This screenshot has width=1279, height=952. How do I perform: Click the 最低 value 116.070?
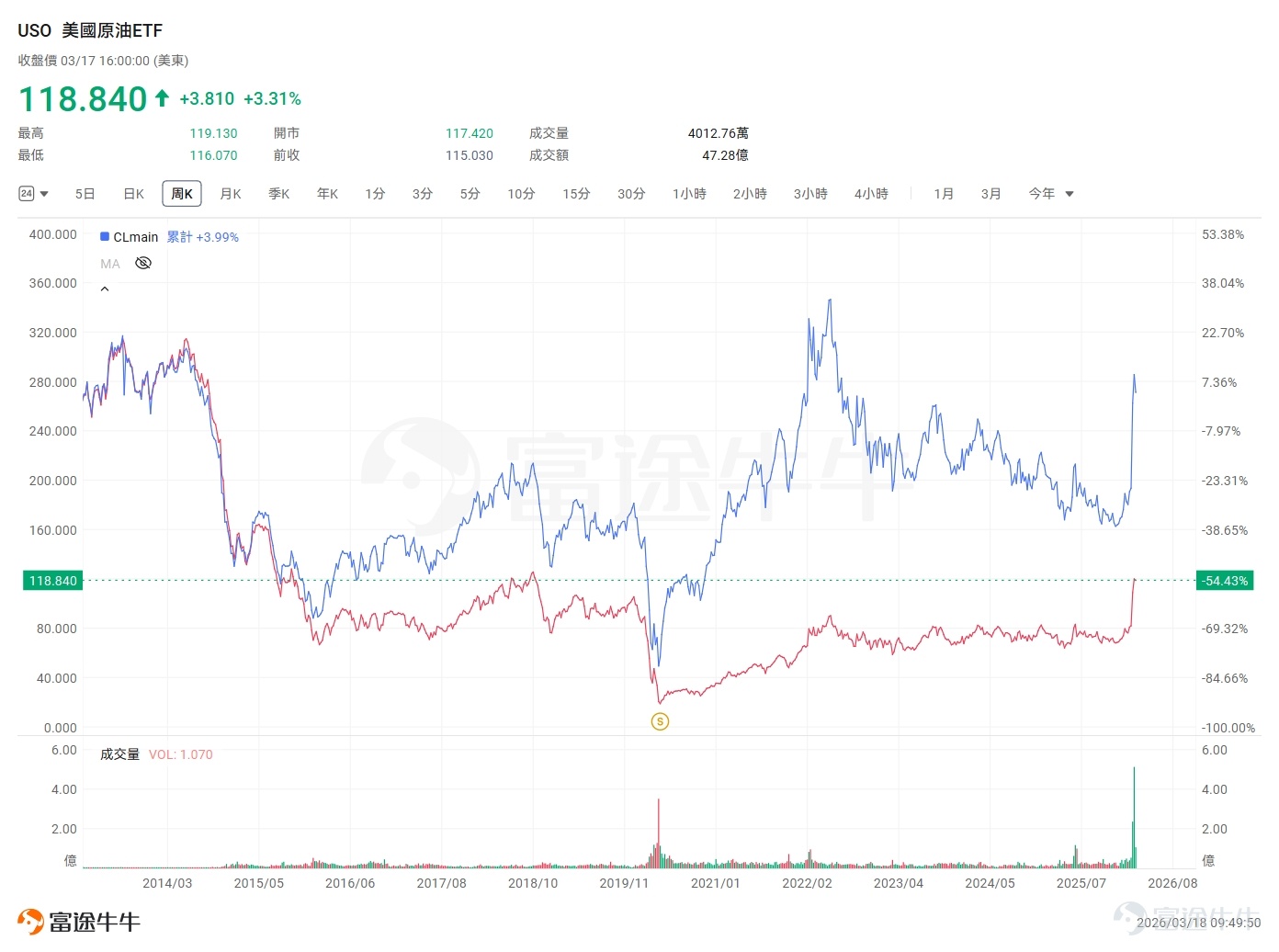(213, 155)
